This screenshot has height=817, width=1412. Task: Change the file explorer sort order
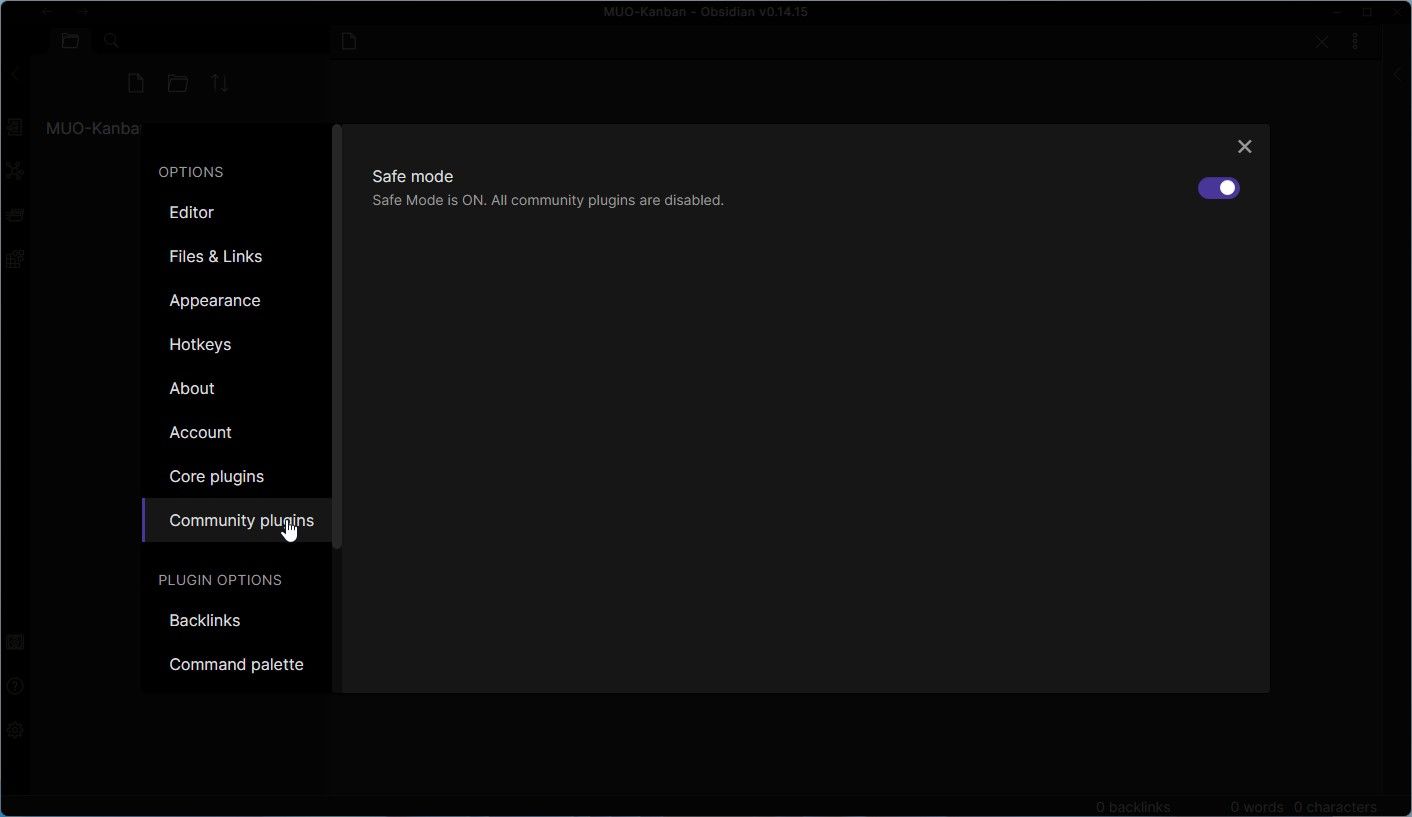[x=219, y=83]
